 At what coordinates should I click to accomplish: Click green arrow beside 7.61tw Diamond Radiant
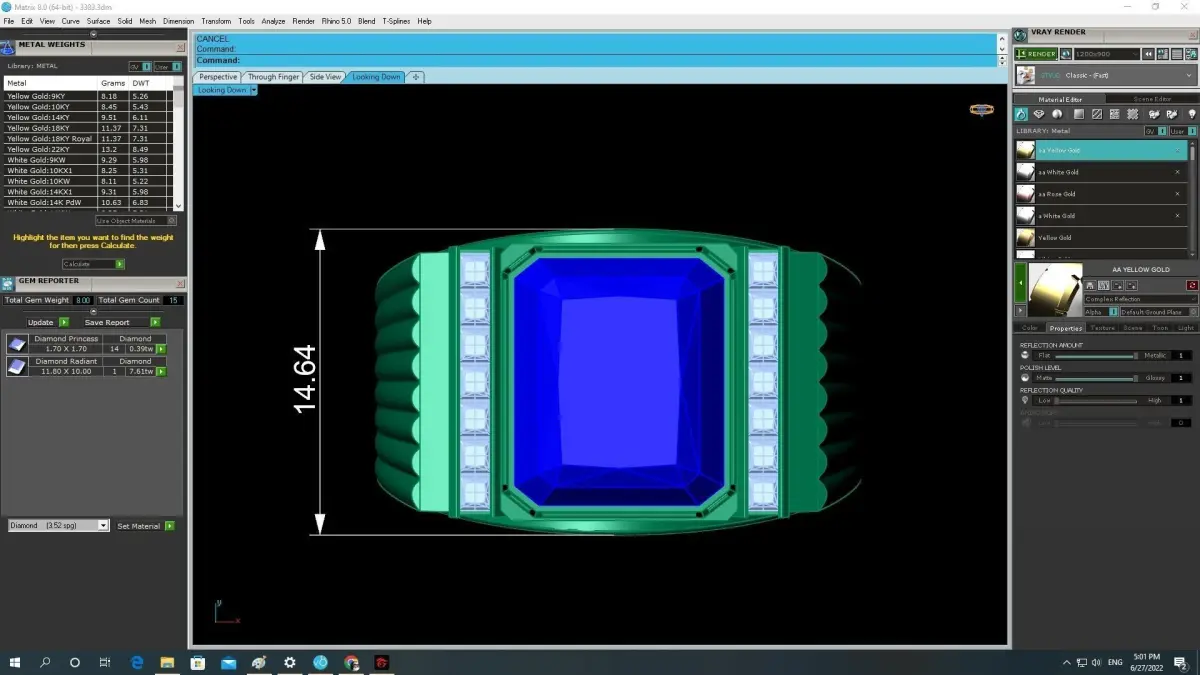click(161, 371)
